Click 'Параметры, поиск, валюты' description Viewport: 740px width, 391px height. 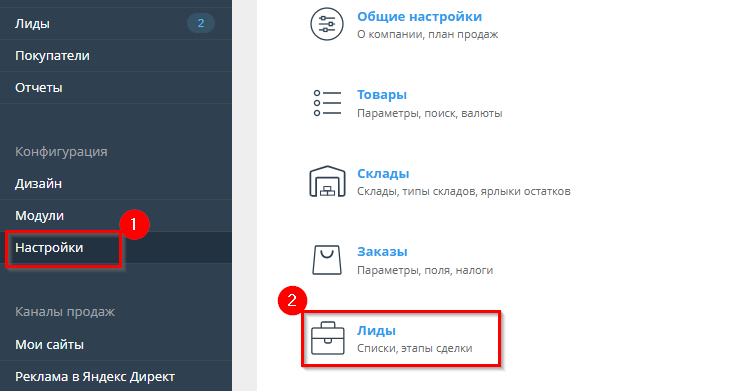pos(429,113)
